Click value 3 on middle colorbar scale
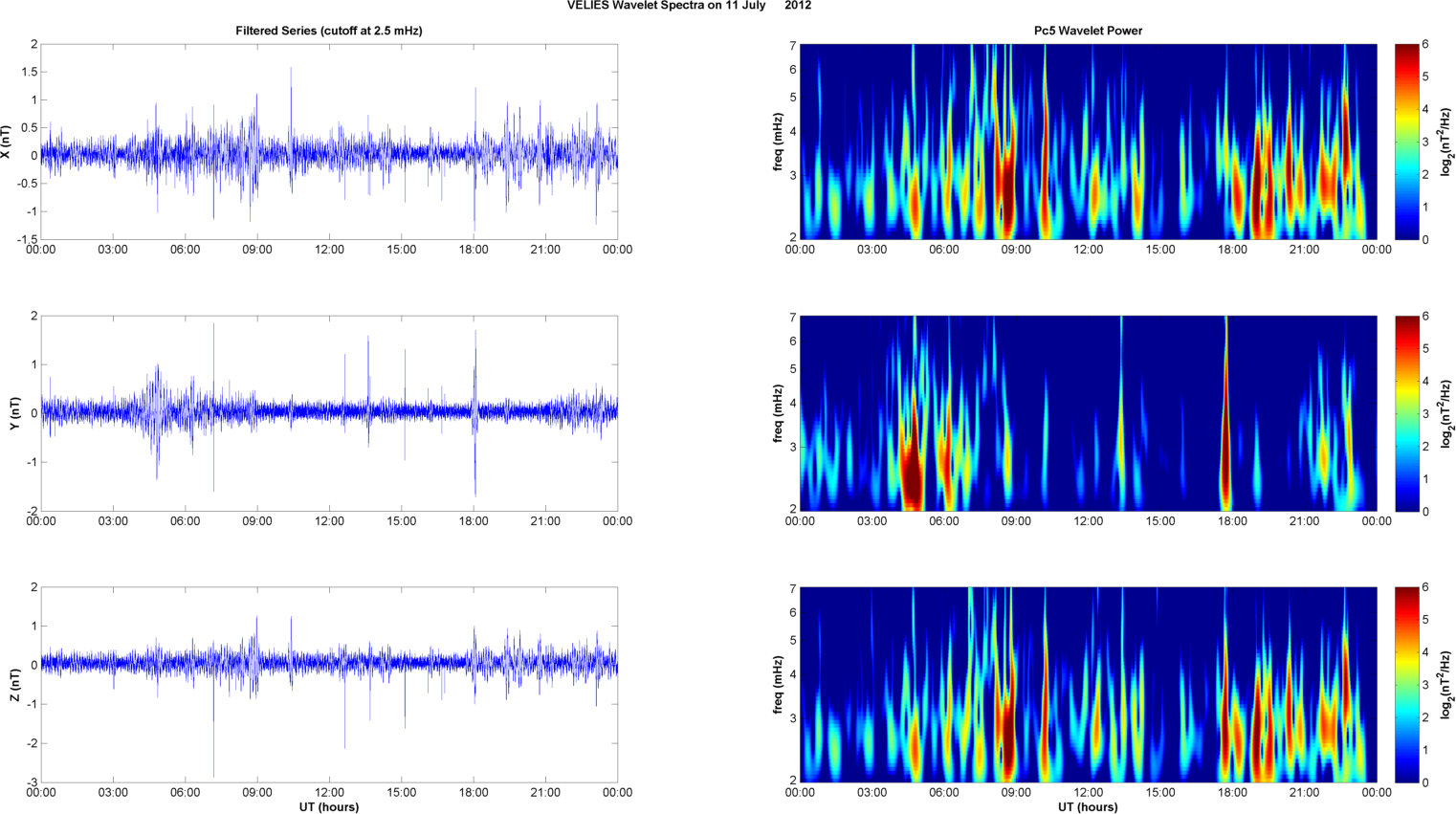Viewport: 1456px width, 814px height. click(1425, 414)
